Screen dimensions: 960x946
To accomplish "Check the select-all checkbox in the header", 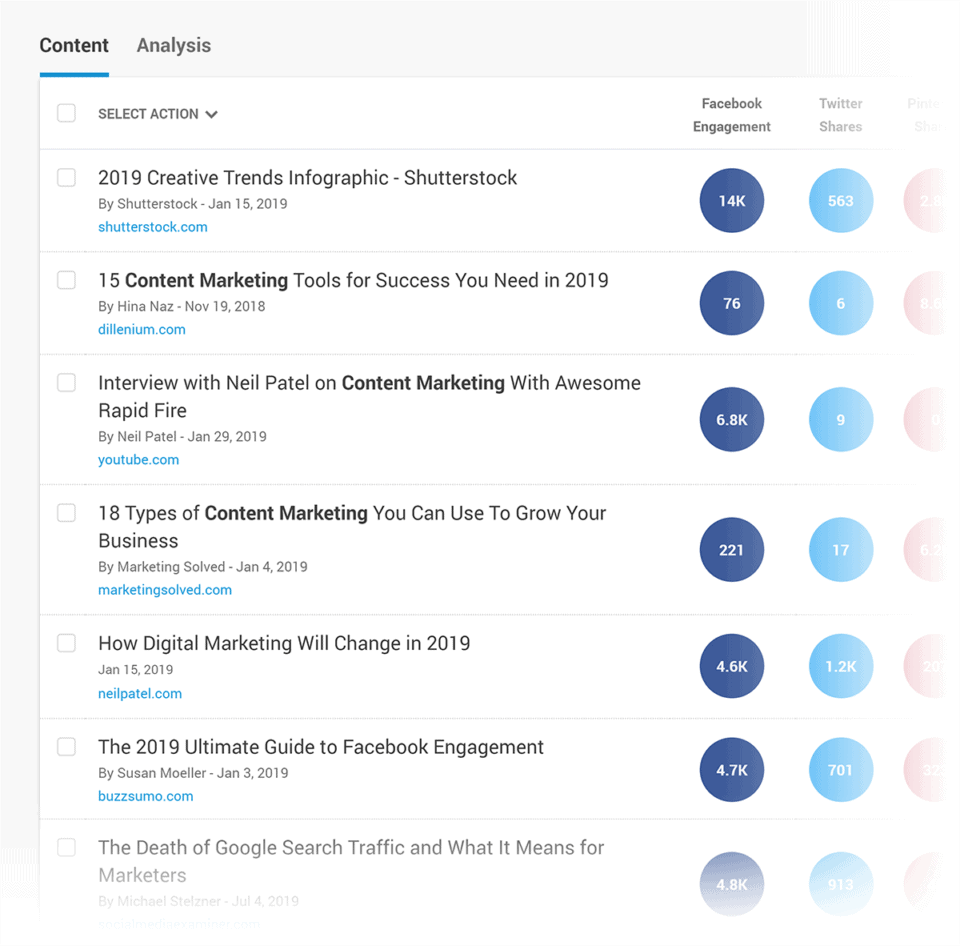I will (66, 113).
